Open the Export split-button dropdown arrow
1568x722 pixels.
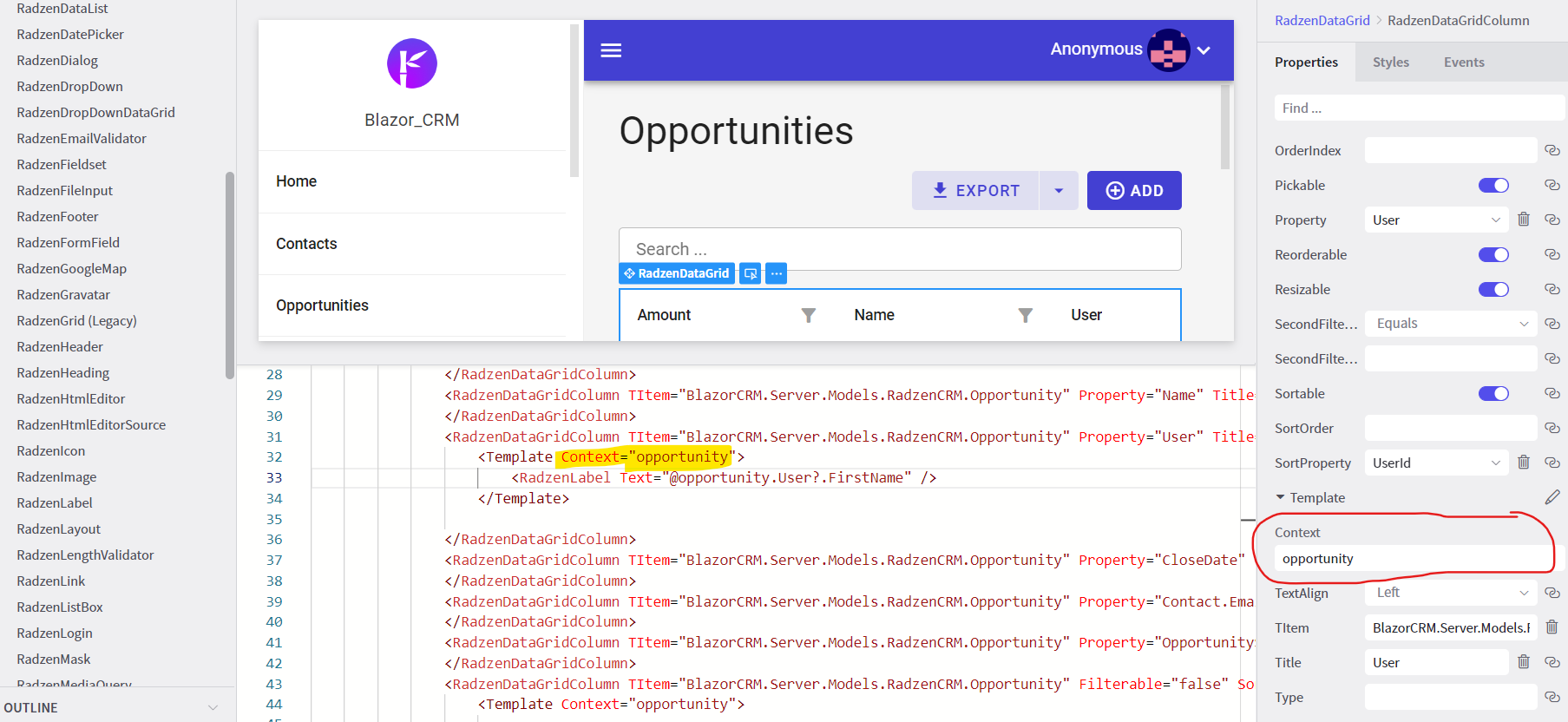[1059, 191]
